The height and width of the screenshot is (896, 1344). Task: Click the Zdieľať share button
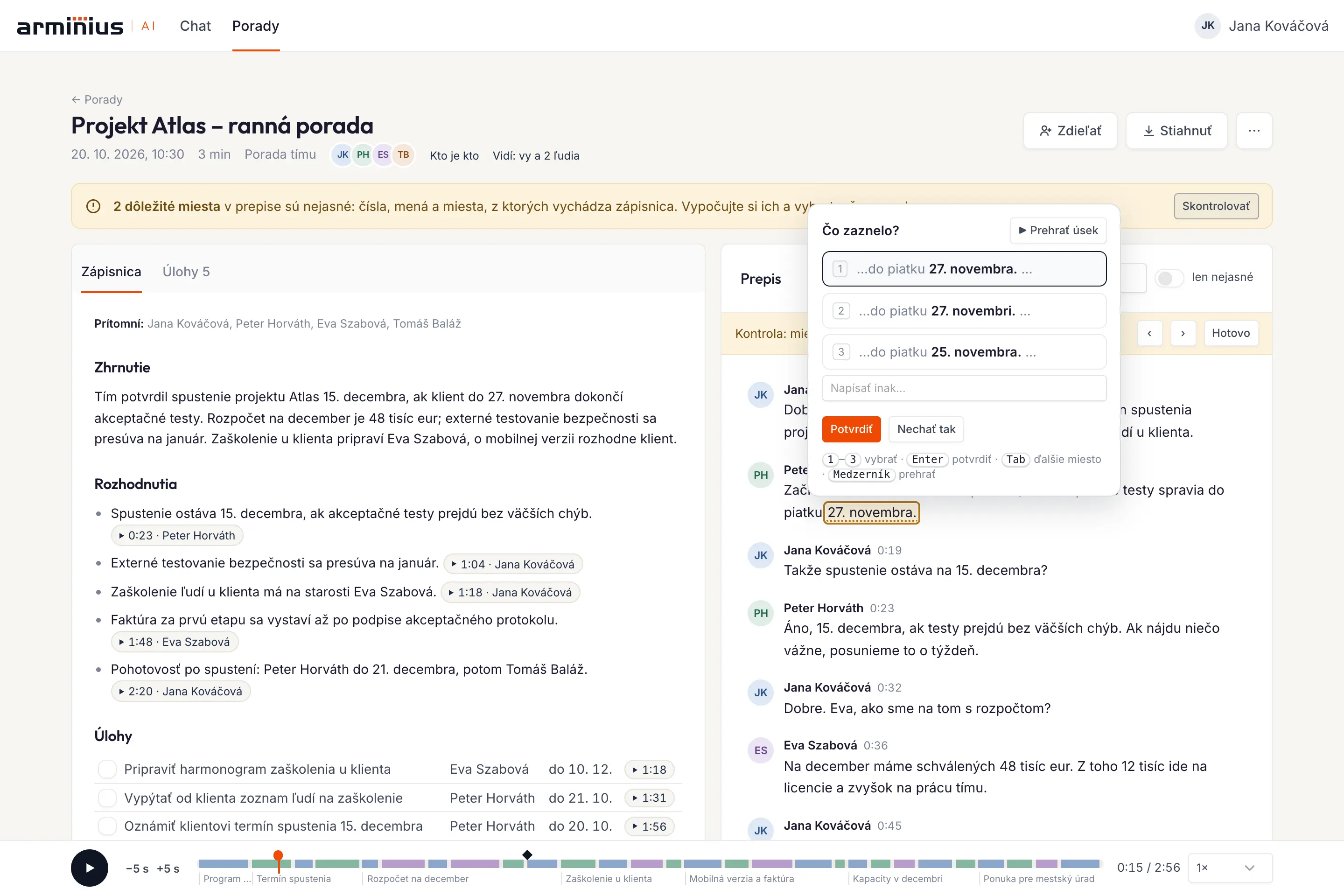click(x=1070, y=131)
